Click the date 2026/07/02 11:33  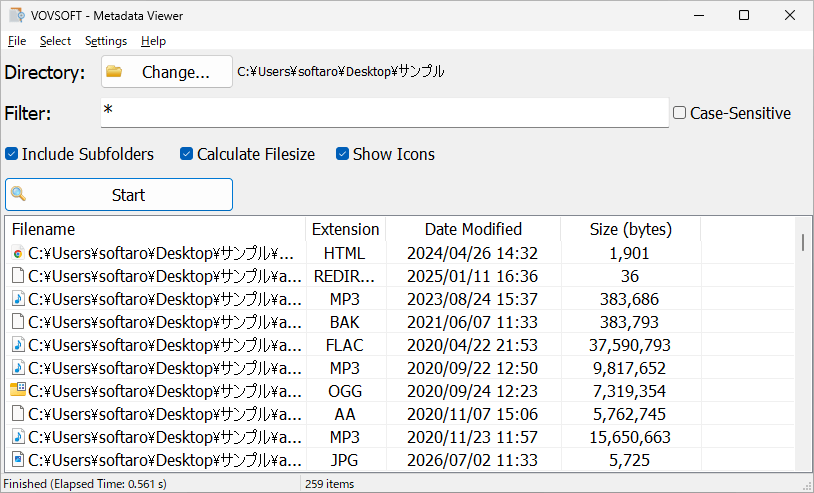[x=472, y=460]
